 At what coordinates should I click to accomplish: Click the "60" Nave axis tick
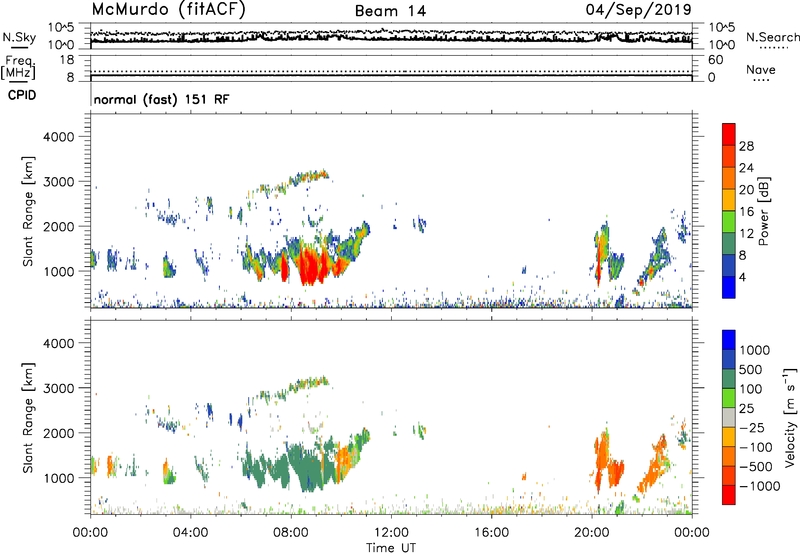pos(715,60)
